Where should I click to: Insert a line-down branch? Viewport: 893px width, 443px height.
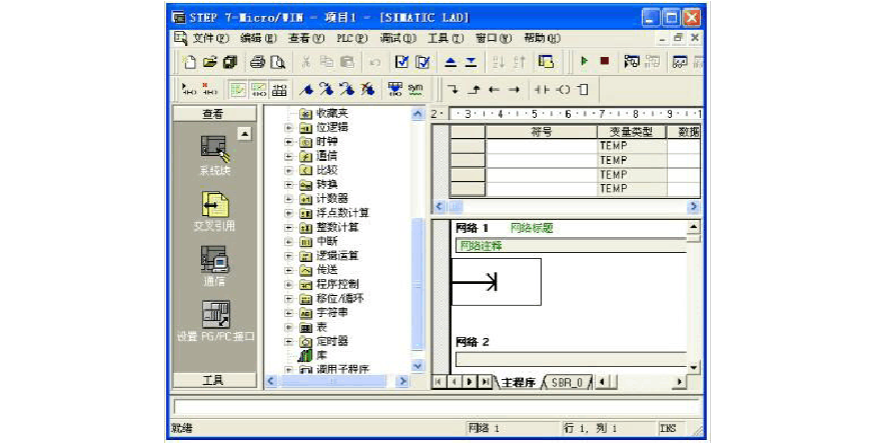coord(453,89)
